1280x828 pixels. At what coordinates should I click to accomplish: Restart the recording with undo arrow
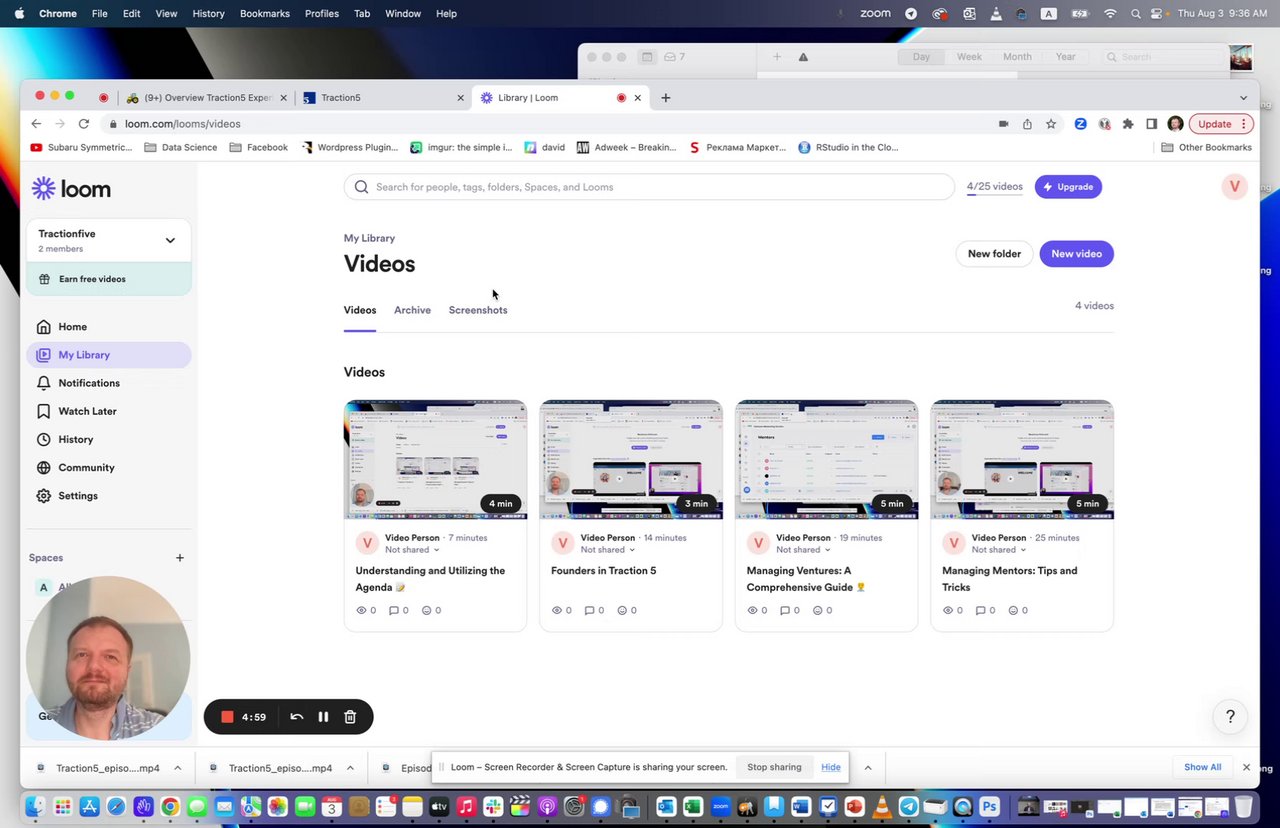(x=297, y=717)
